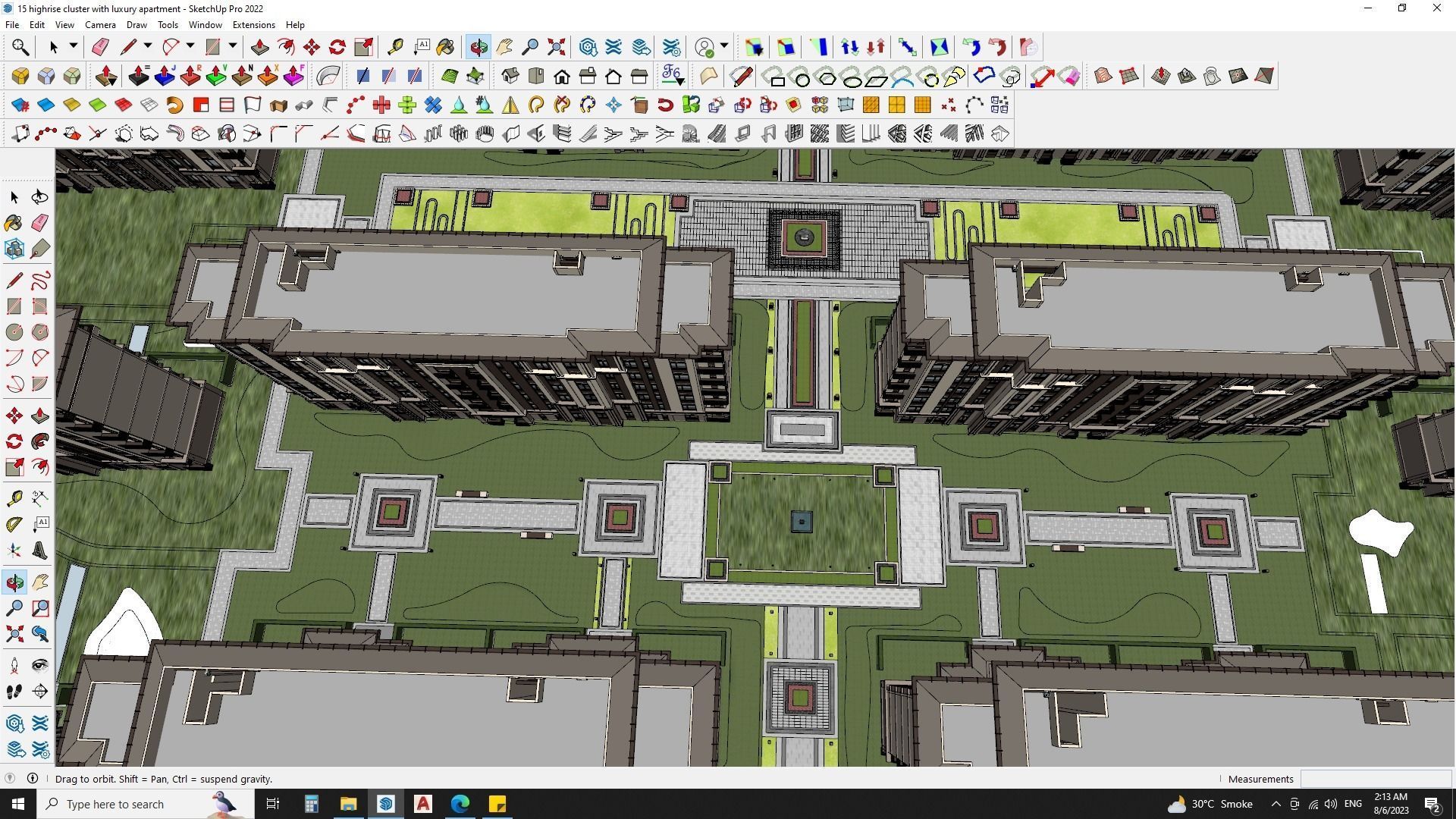Select the Protractor tool in left toolbar
Screen dimensions: 1456x819
pyautogui.click(x=14, y=524)
